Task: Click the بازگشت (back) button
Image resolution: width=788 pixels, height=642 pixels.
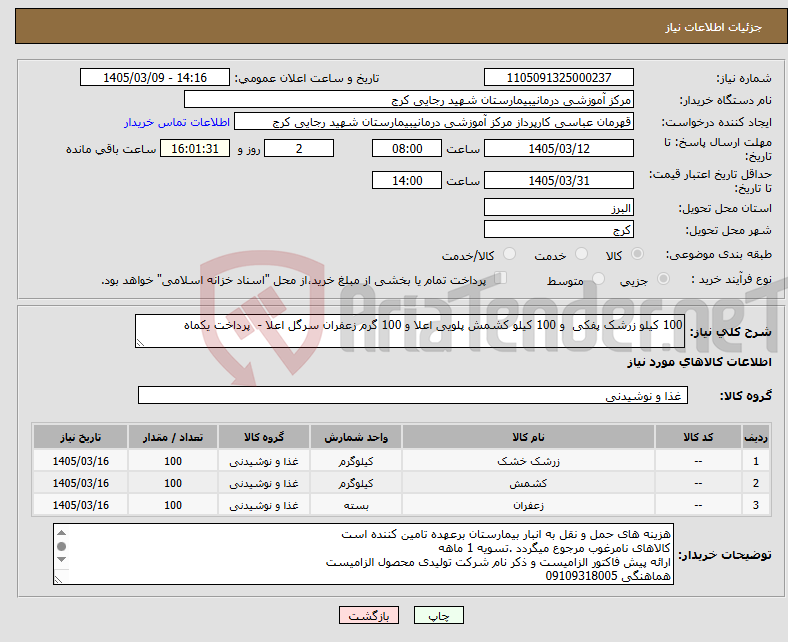Action: click(x=369, y=615)
